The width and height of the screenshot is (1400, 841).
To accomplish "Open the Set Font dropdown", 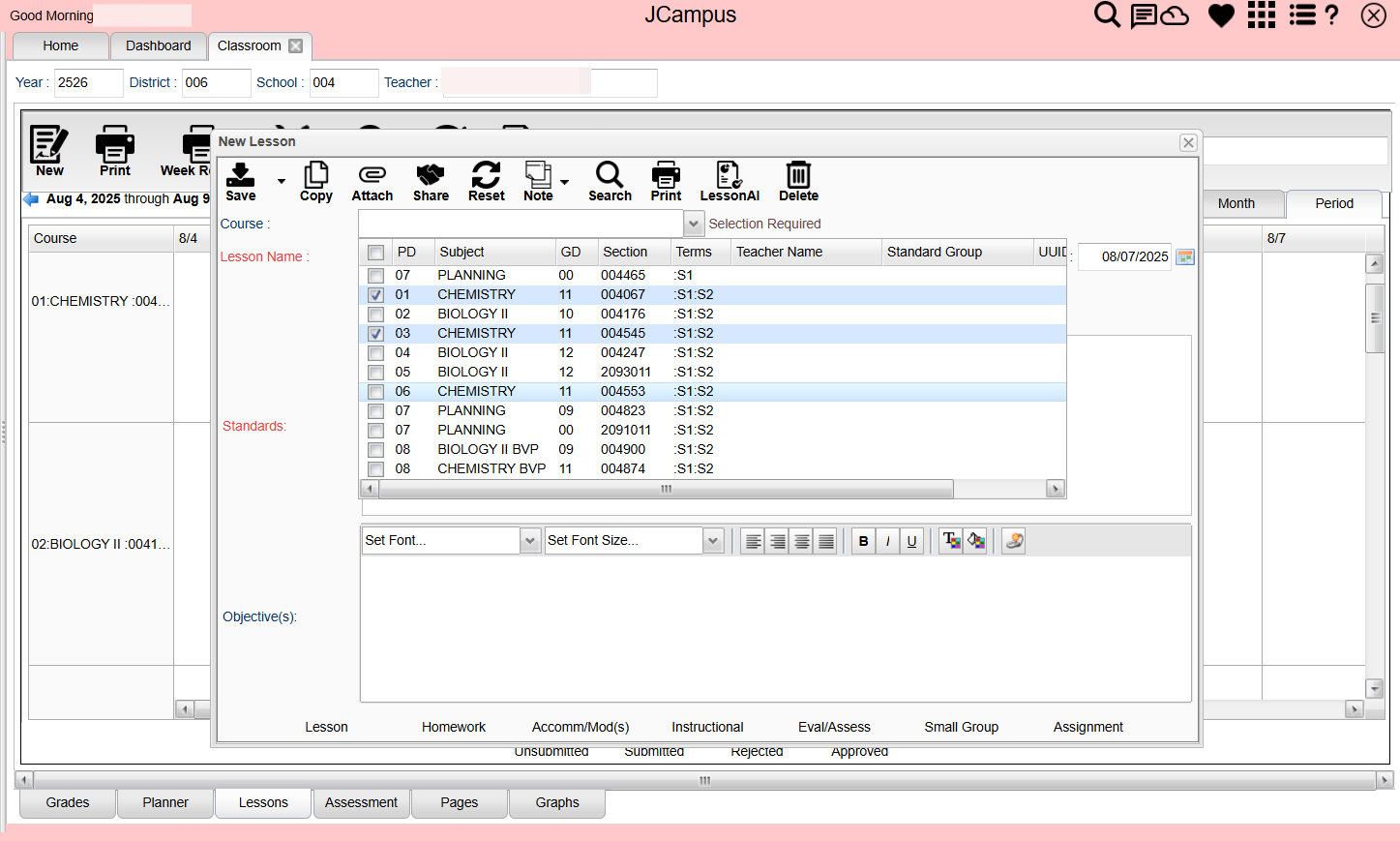I will pos(529,540).
